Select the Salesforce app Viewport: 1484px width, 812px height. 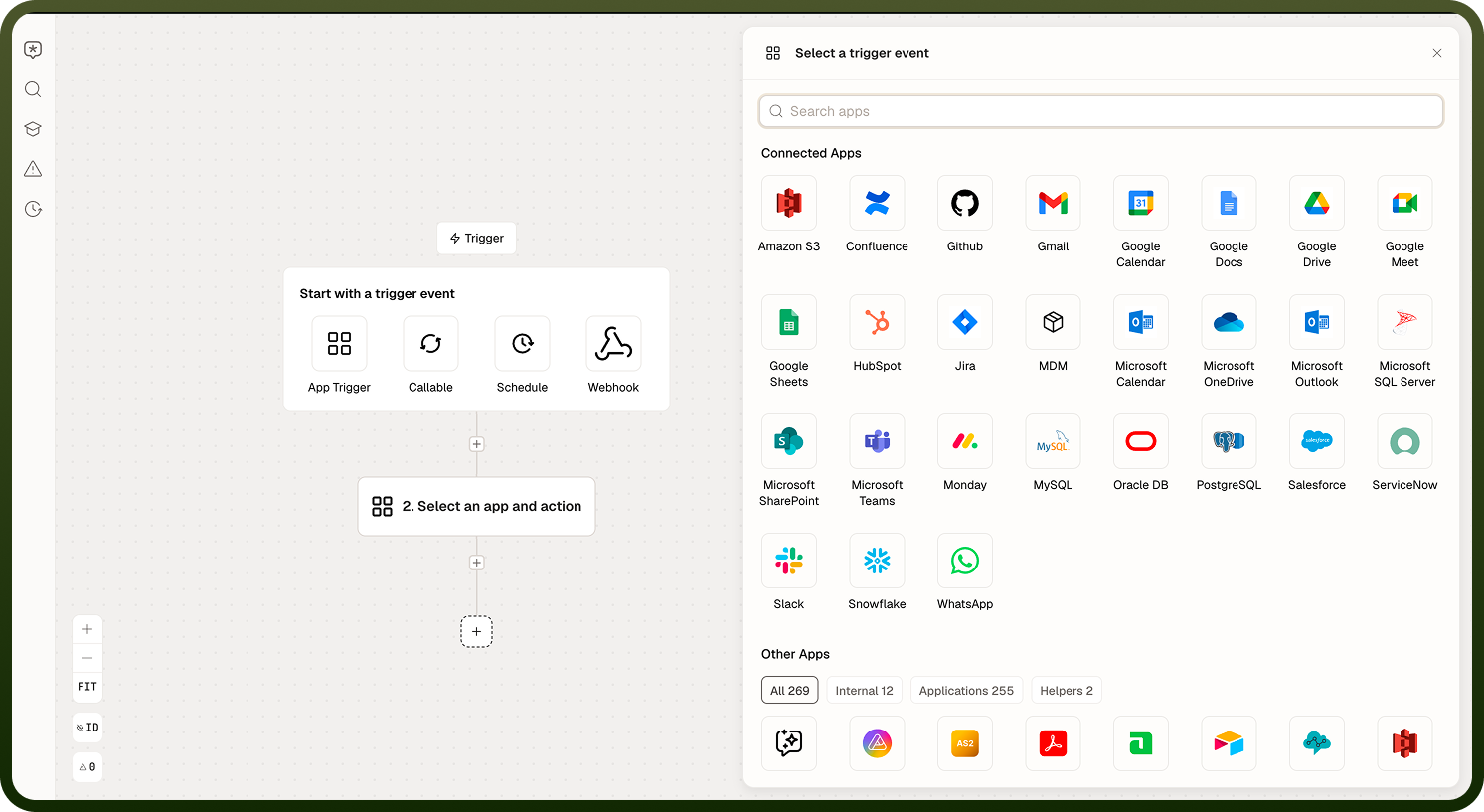(1317, 441)
